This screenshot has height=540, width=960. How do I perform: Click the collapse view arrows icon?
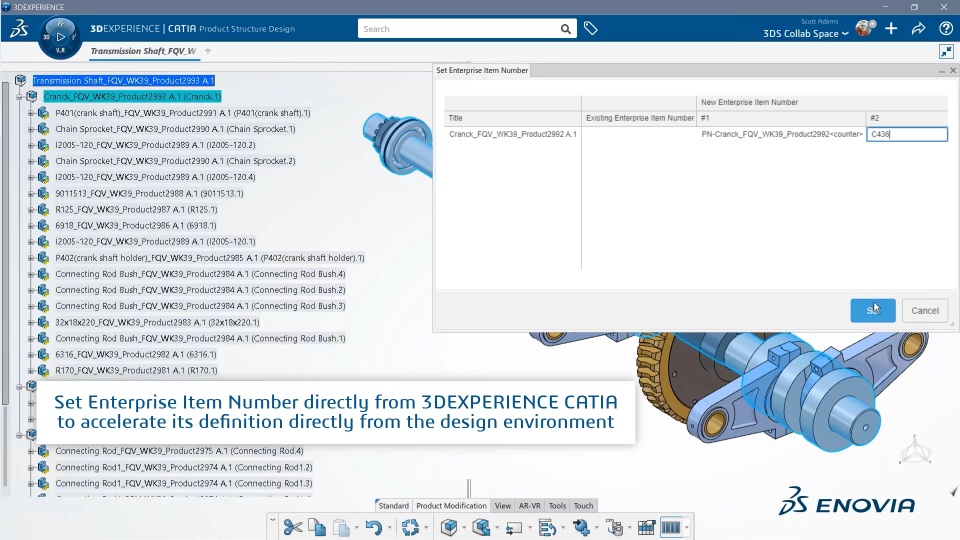tap(947, 51)
